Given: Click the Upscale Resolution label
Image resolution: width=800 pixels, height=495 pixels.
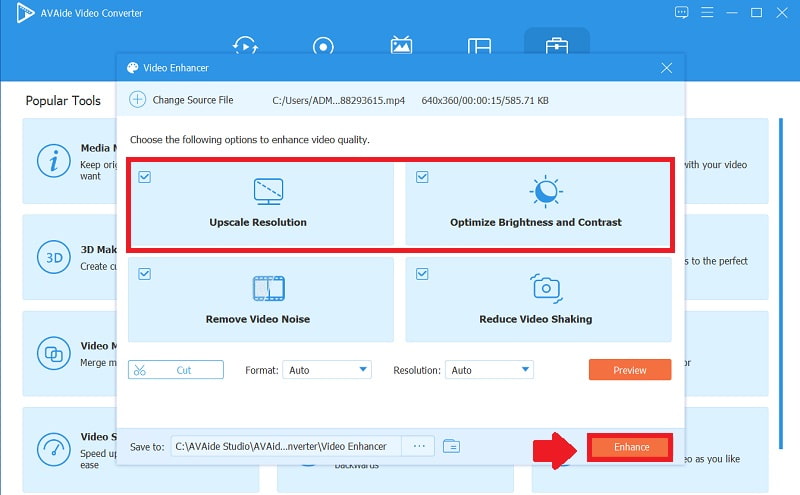Looking at the screenshot, I should coord(258,222).
